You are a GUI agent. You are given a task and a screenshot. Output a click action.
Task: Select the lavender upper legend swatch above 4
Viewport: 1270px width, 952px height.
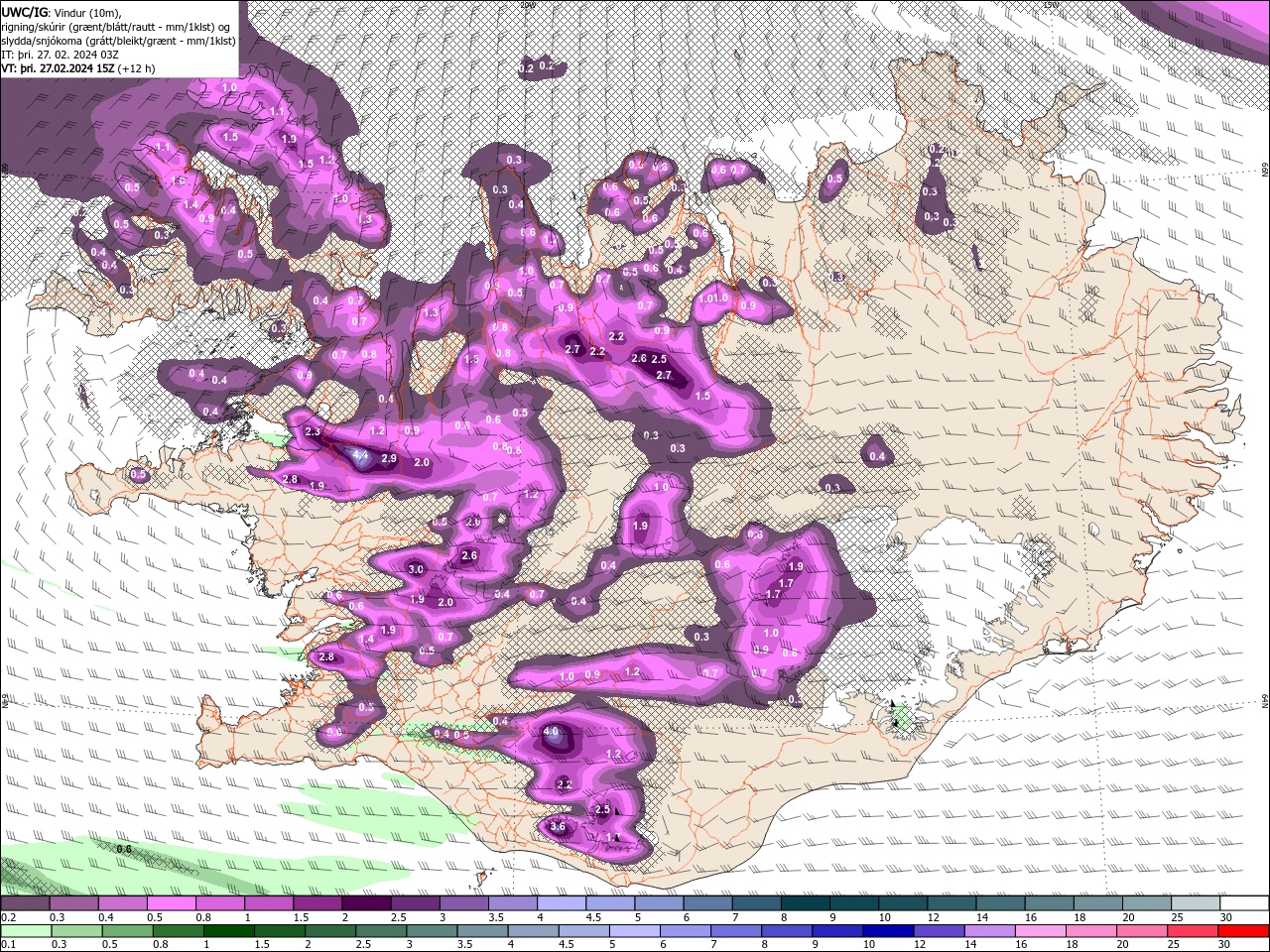pyautogui.click(x=560, y=903)
